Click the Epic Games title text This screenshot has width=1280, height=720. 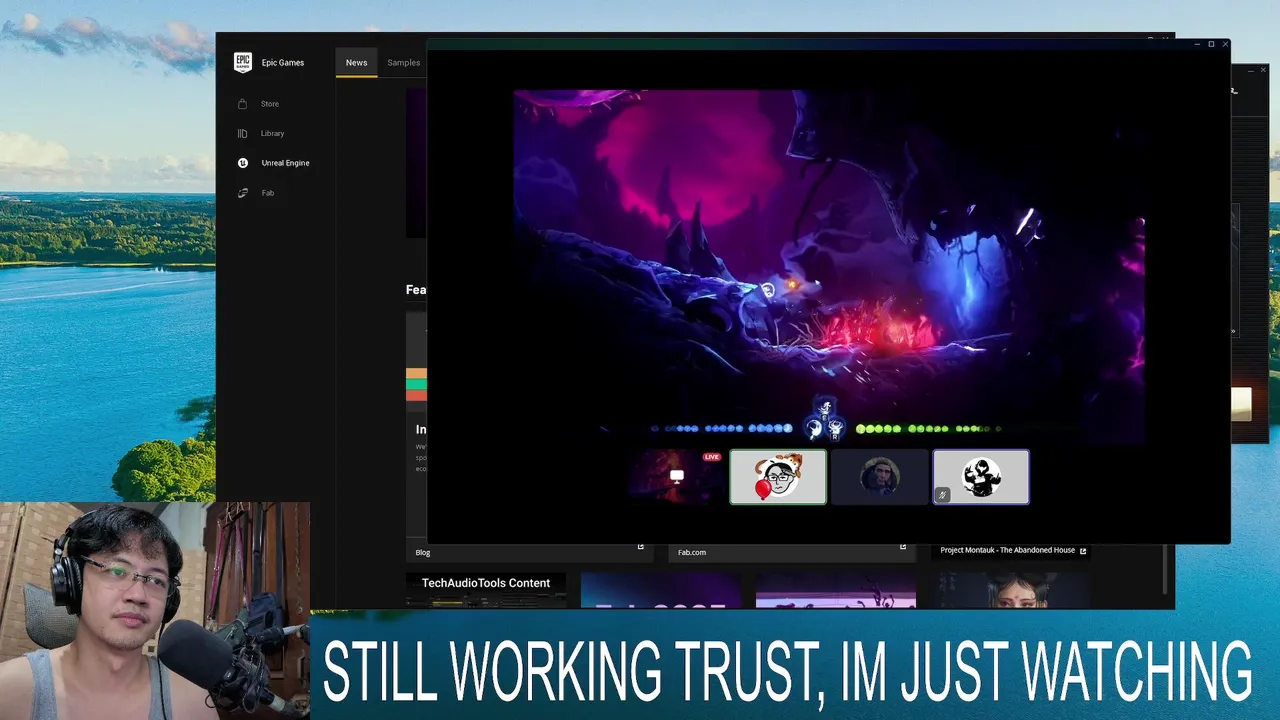coord(283,63)
